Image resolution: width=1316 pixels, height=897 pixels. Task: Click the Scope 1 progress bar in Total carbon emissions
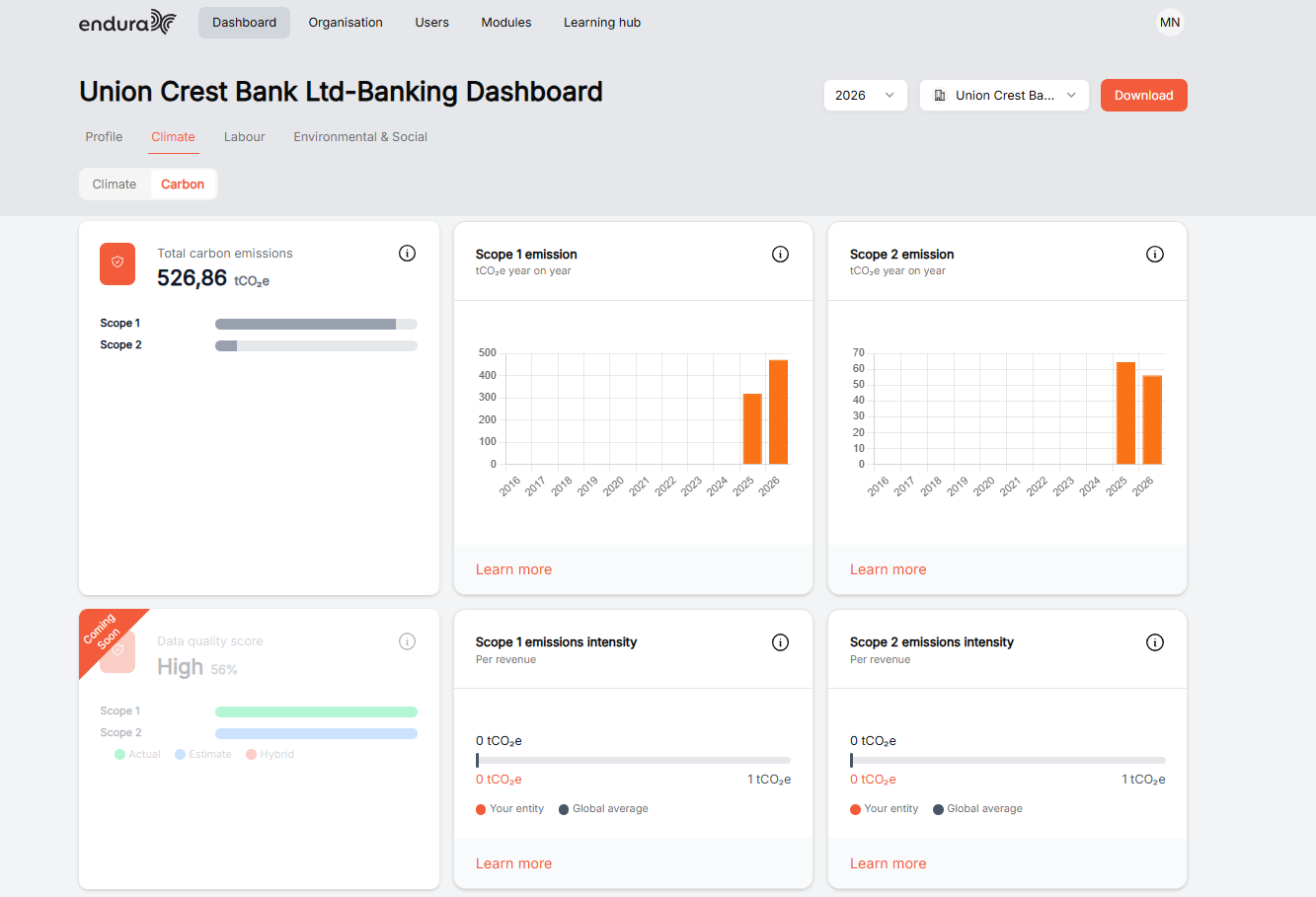click(x=316, y=324)
